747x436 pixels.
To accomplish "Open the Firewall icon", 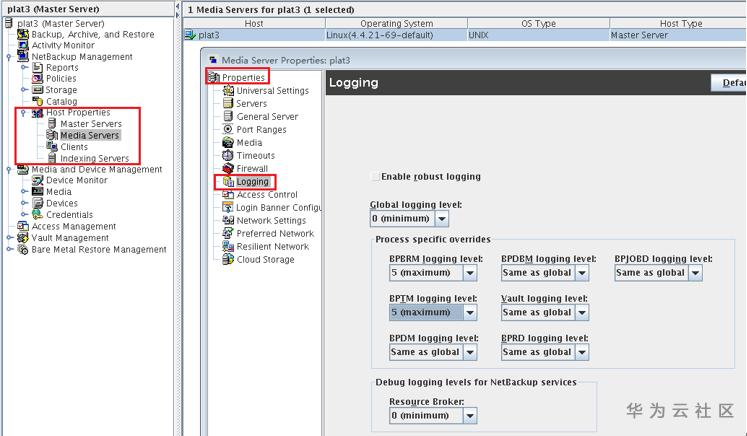I will (228, 168).
